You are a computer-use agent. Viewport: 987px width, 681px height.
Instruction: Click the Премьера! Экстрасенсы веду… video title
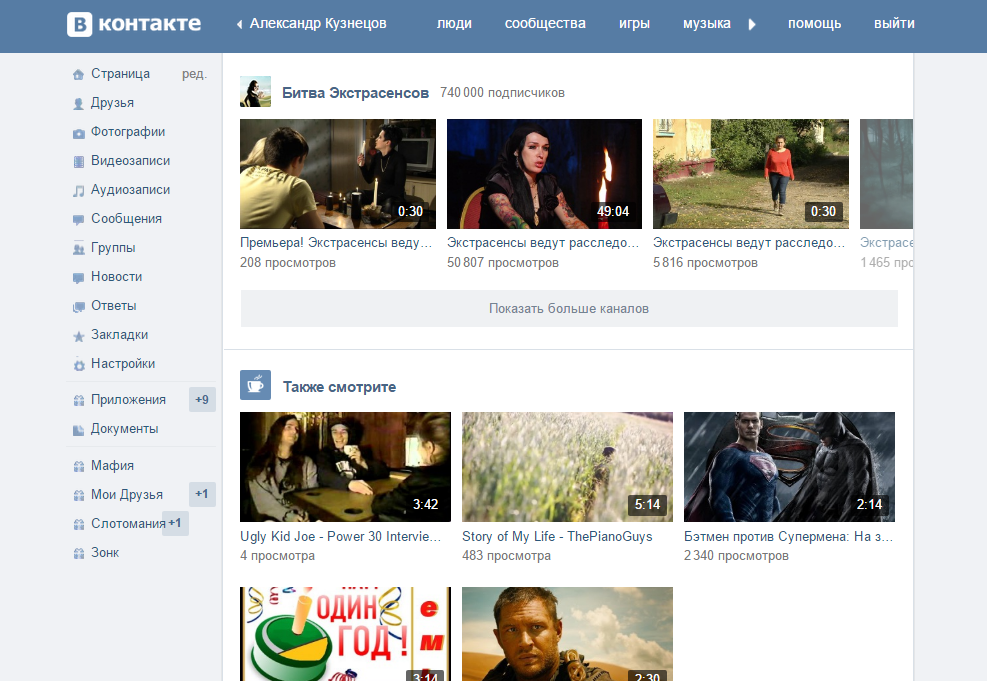tap(336, 242)
